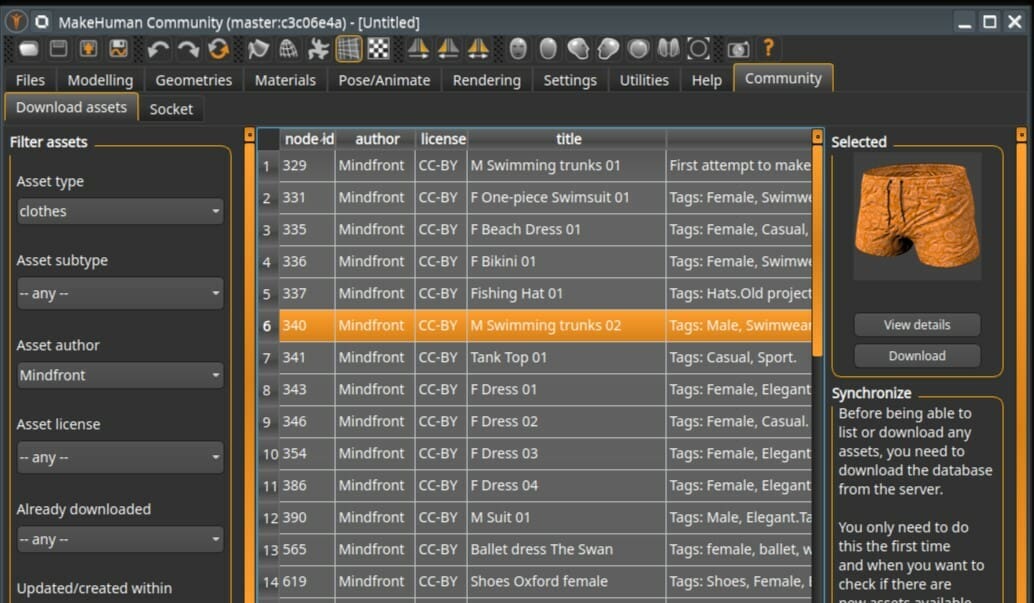This screenshot has width=1034, height=603.
Task: Toggle the Smooth mesh toolbar icon
Action: (x=258, y=49)
